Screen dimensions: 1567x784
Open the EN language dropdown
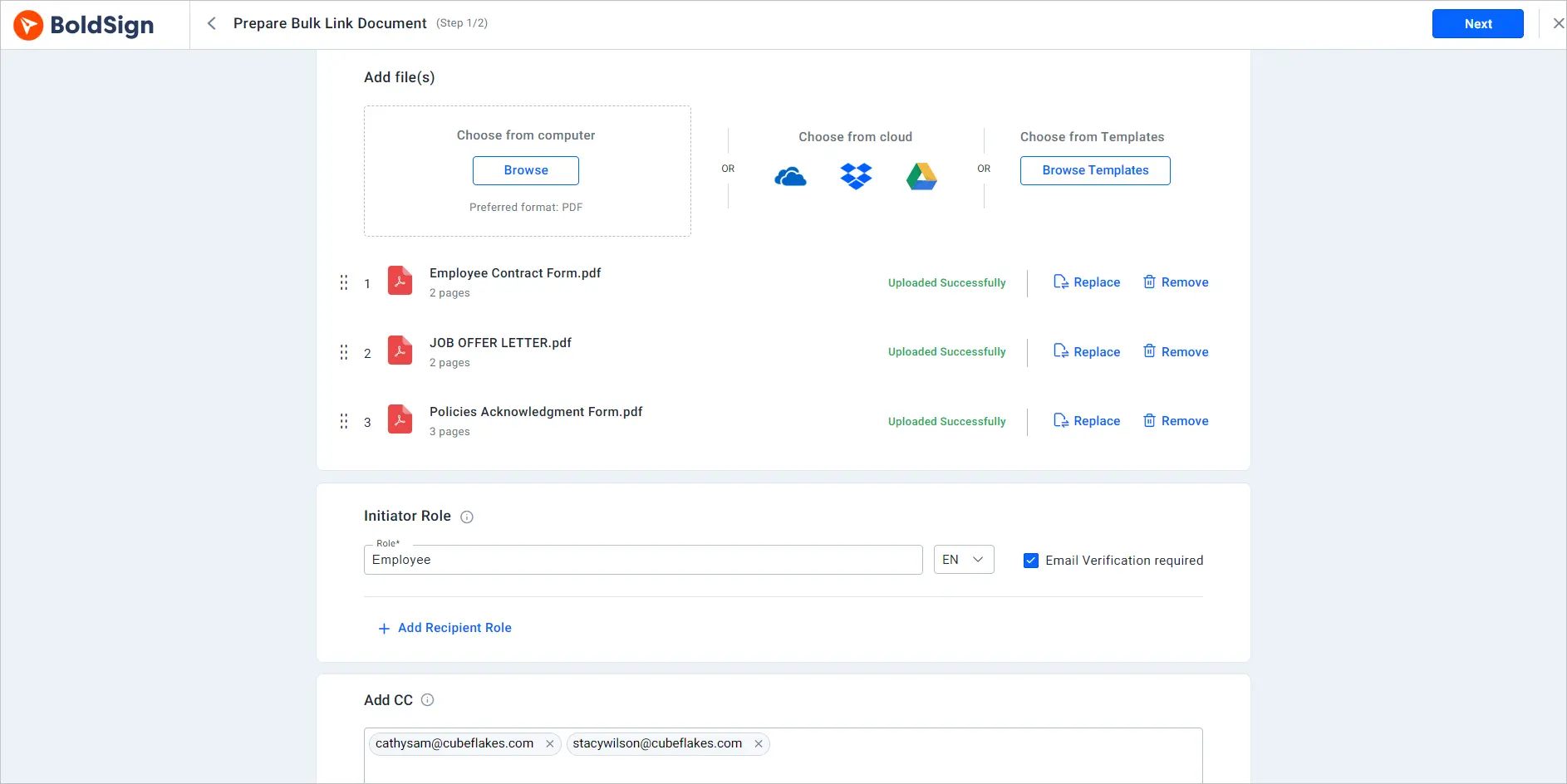click(x=963, y=559)
